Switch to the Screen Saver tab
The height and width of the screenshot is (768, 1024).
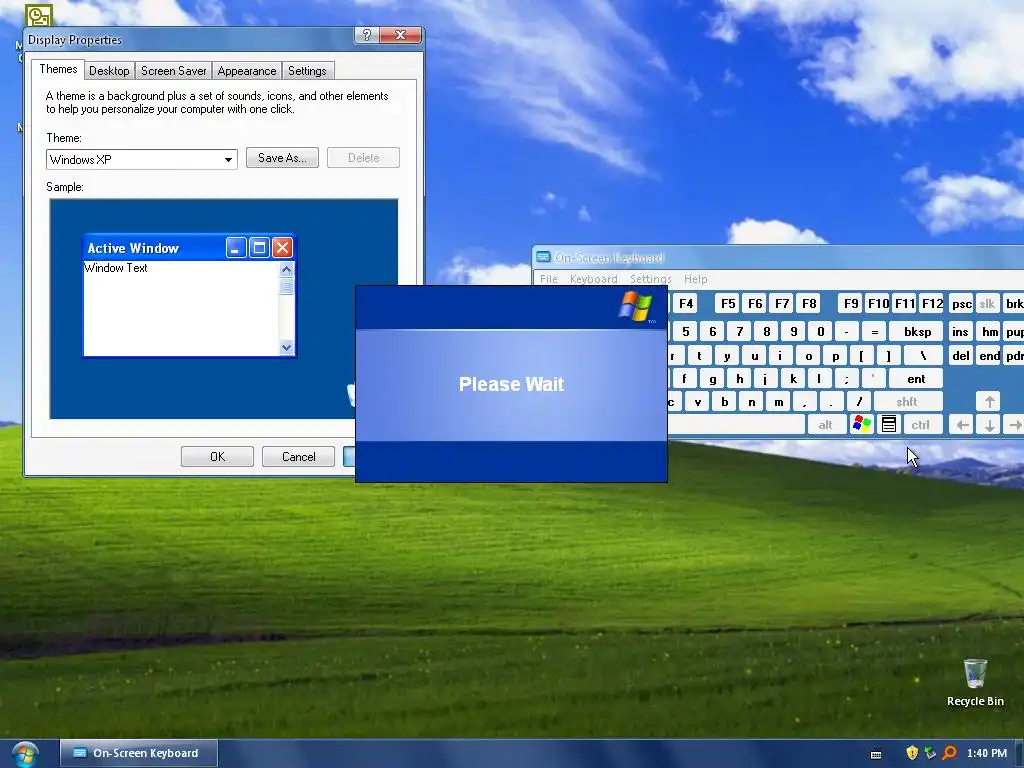[x=174, y=71]
